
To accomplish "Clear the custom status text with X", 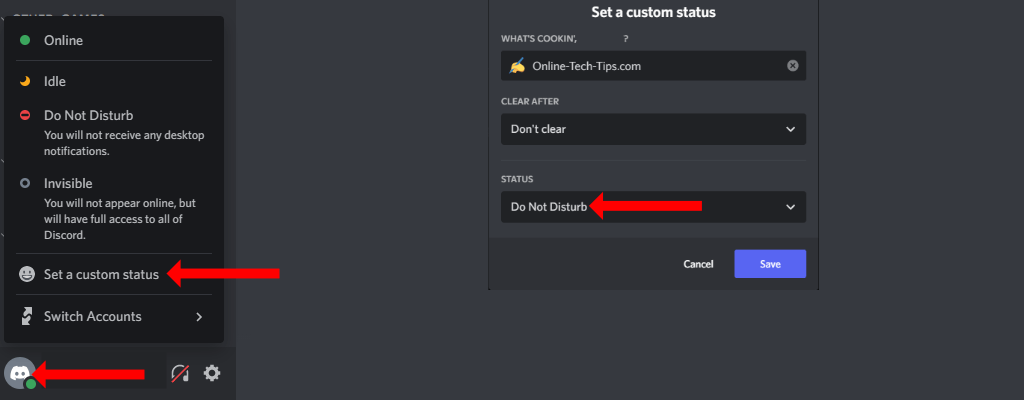I will pyautogui.click(x=793, y=66).
